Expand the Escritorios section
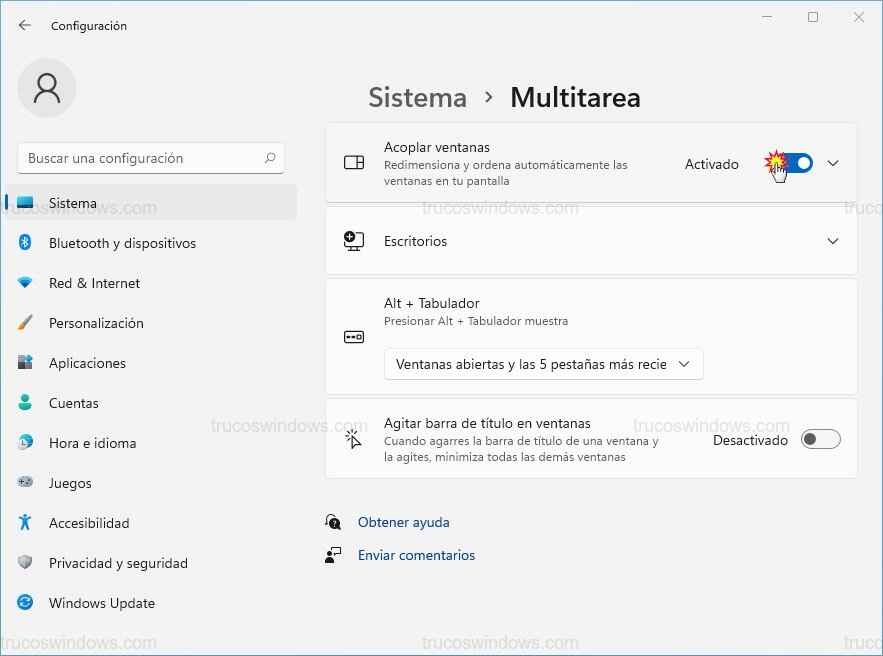Image resolution: width=883 pixels, height=656 pixels. coord(833,241)
